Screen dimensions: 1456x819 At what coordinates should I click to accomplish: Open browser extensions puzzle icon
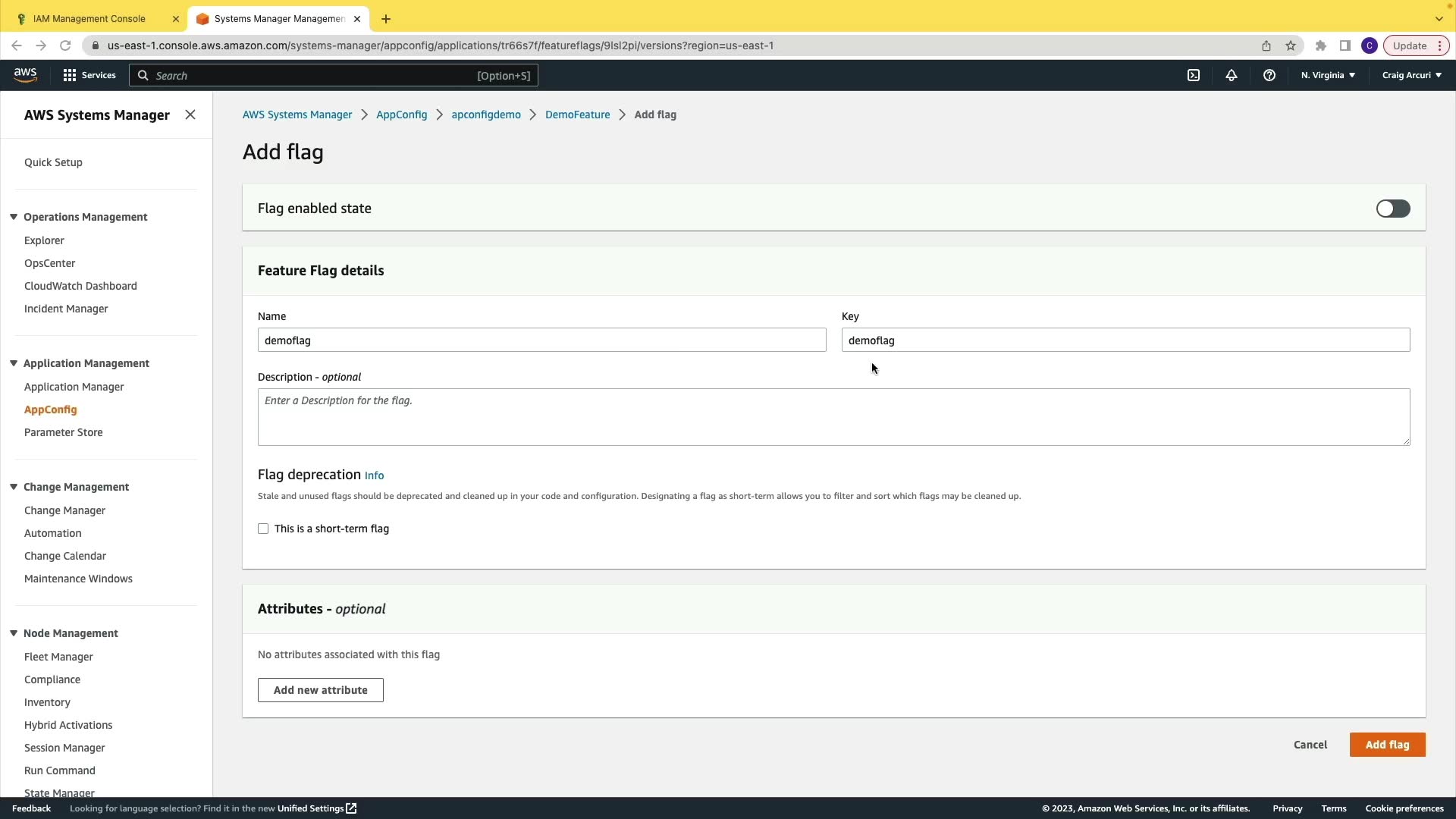[x=1321, y=45]
